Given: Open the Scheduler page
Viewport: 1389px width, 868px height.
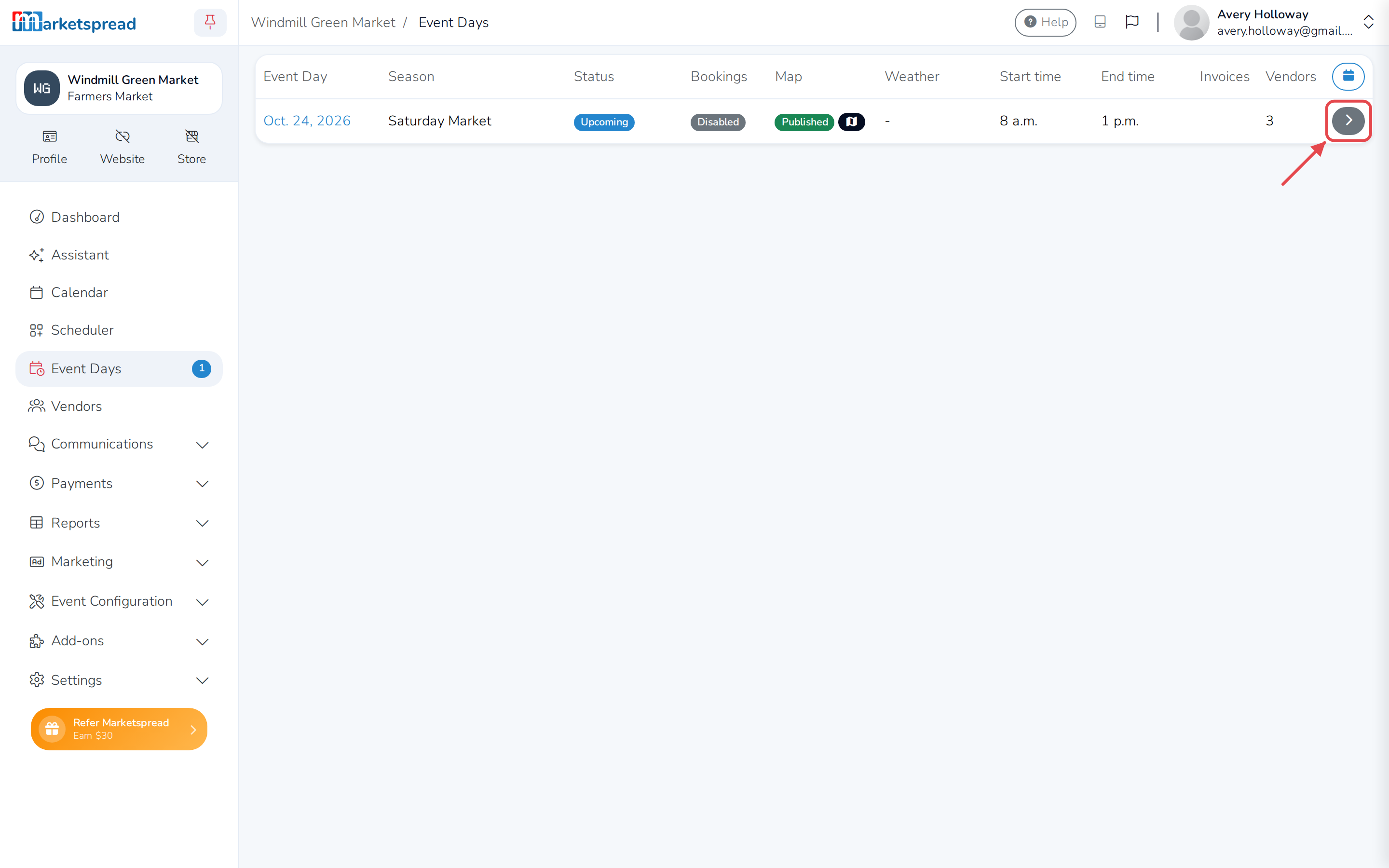Looking at the screenshot, I should pos(119,330).
